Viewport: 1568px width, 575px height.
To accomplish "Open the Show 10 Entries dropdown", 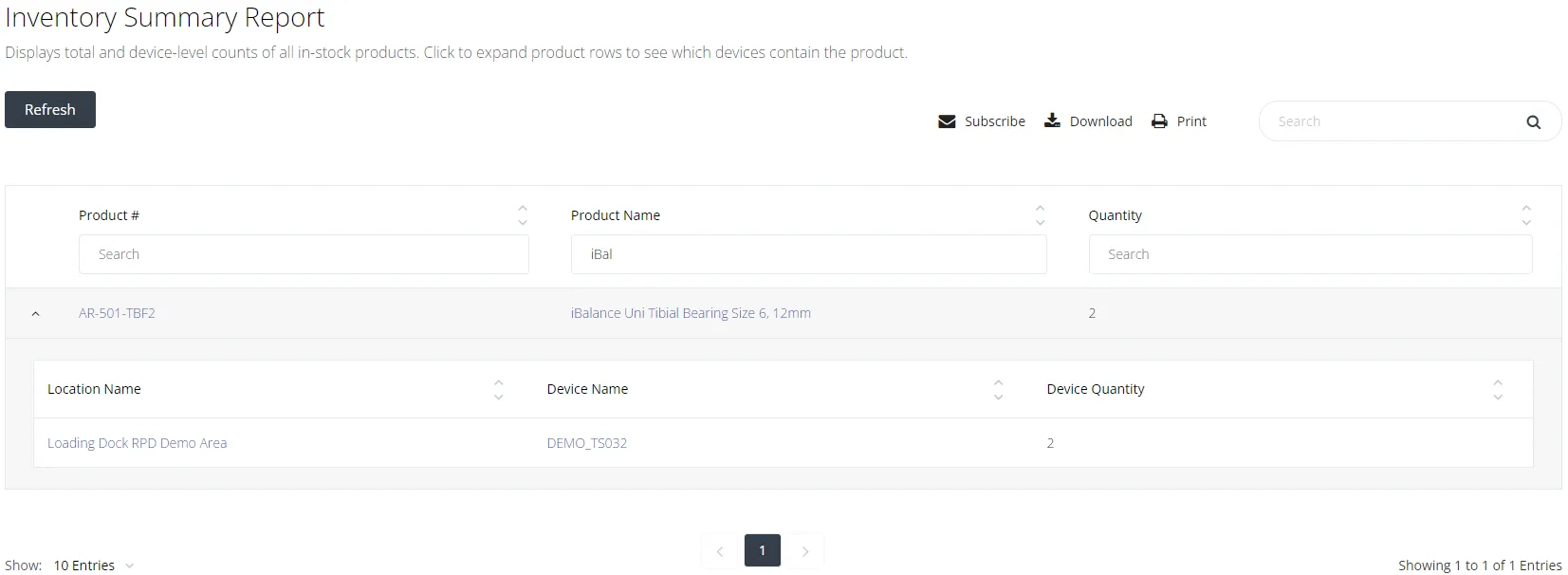I will (x=93, y=566).
